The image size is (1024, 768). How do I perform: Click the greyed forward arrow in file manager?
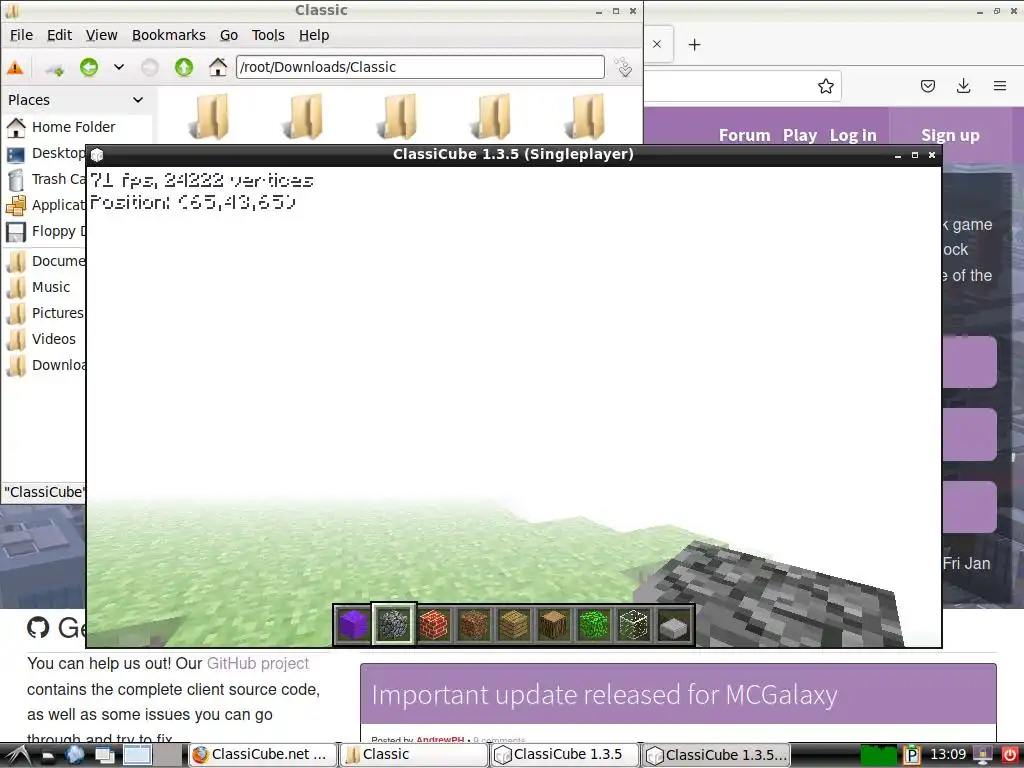pyautogui.click(x=150, y=67)
